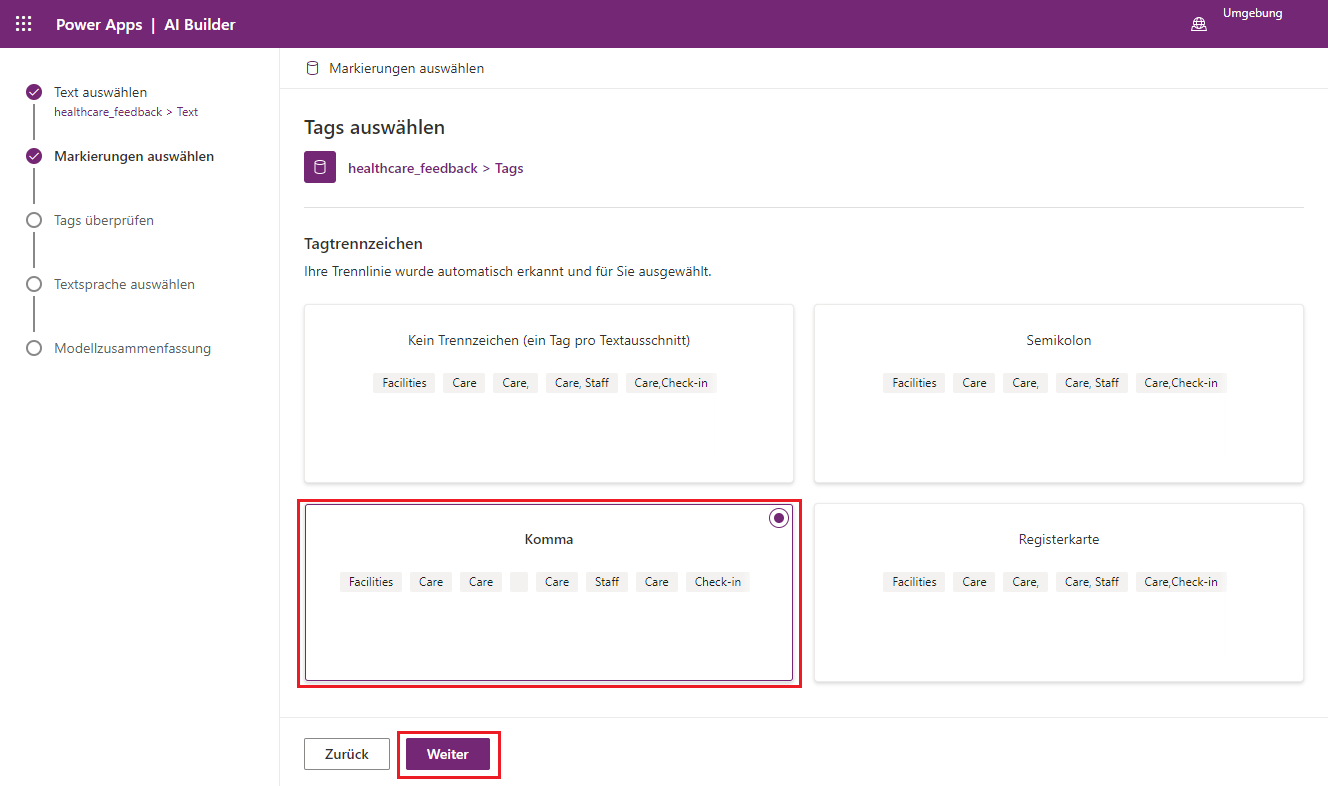Screen dimensions: 1328x786
Task: Select Kein Trennzeichen separator option
Action: [549, 393]
